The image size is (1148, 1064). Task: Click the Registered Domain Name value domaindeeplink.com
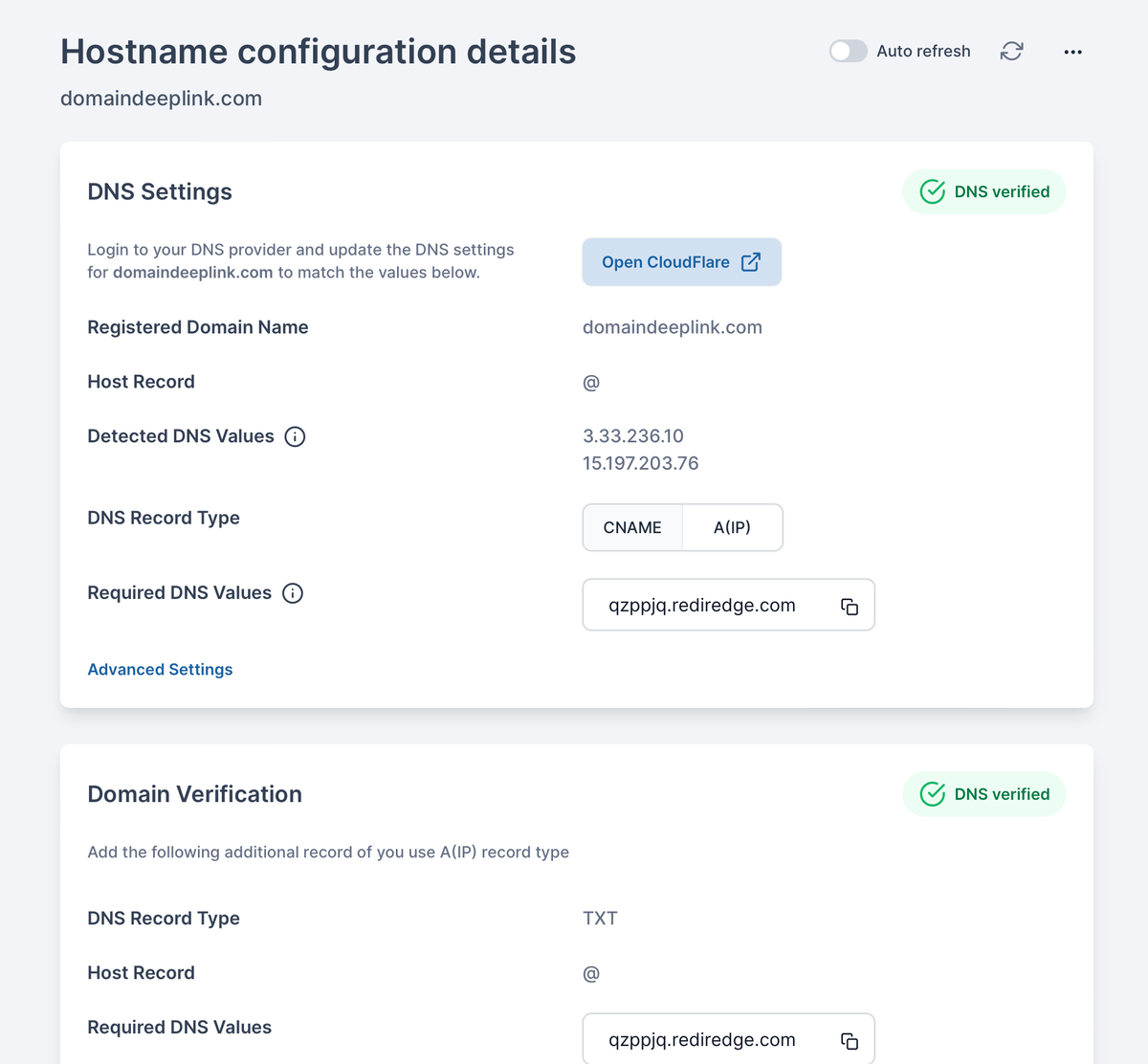click(672, 327)
